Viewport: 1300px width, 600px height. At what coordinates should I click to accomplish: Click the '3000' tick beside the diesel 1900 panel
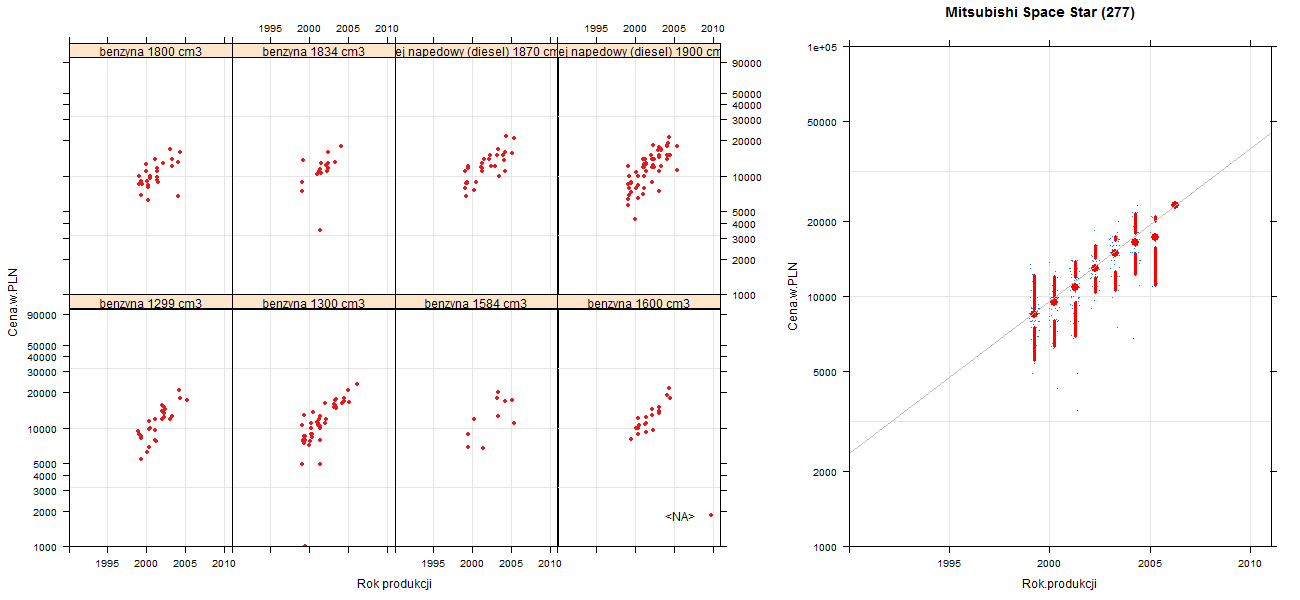tap(745, 239)
